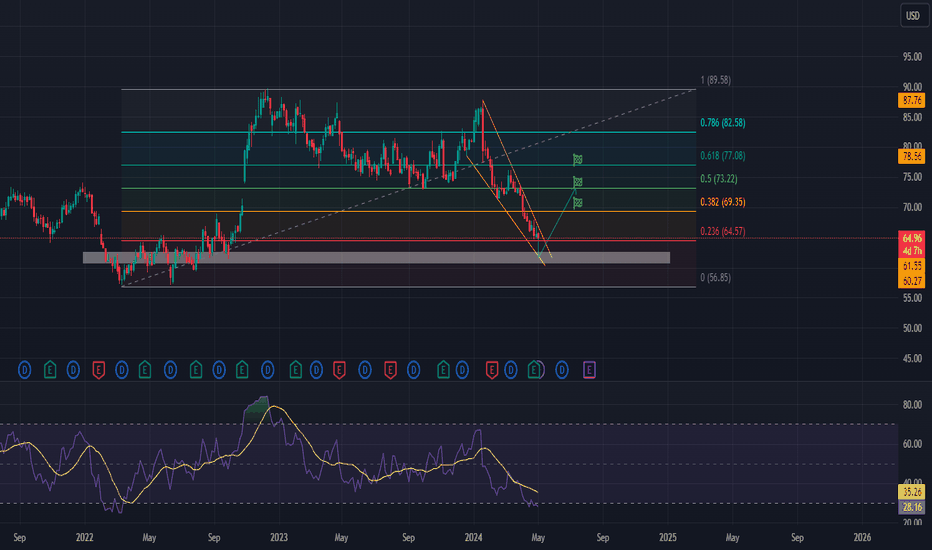This screenshot has height=550, width=932.
Task: Click the yellow 35.26 RSI average value
Action: [x=911, y=492]
